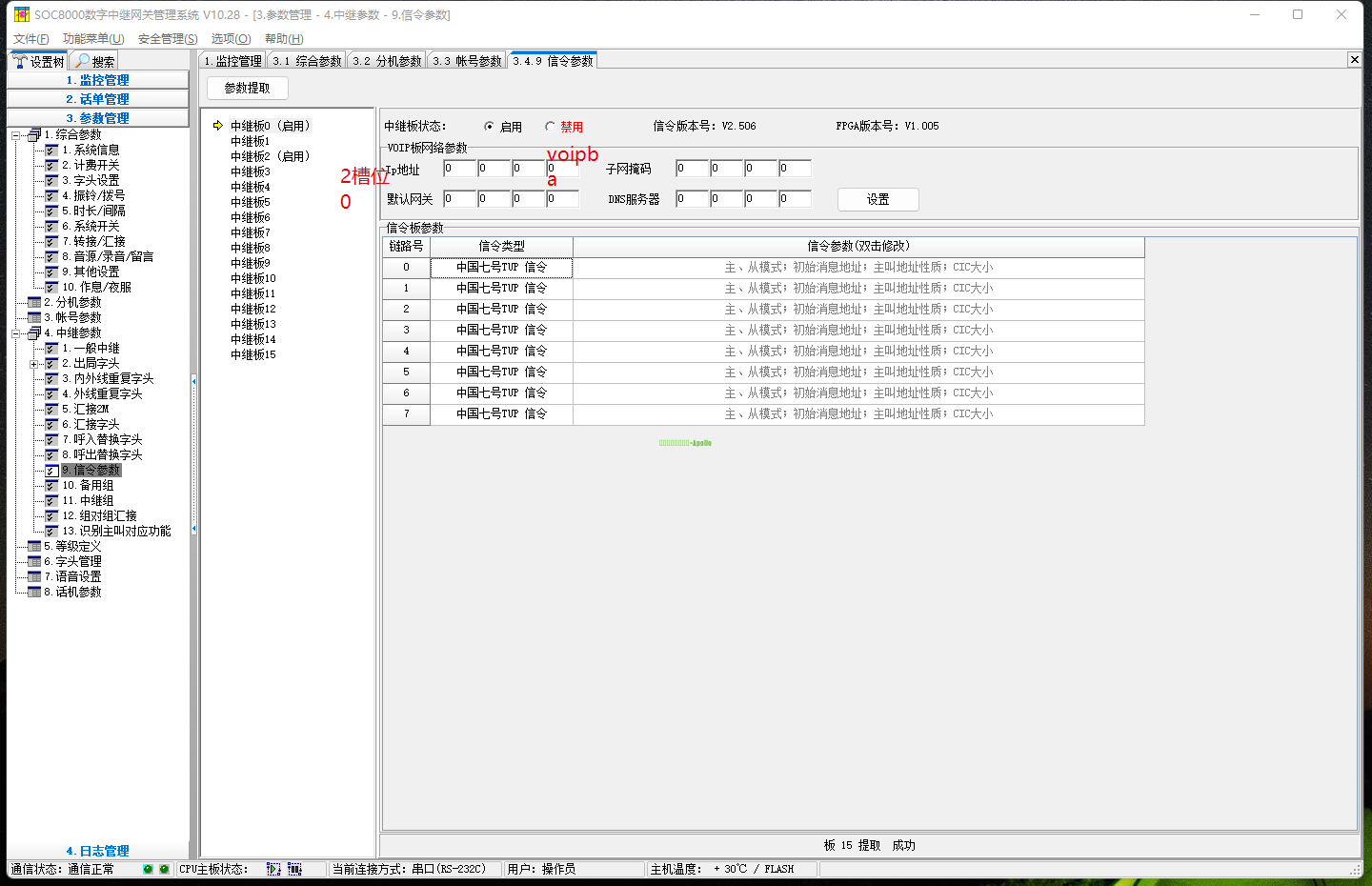Click the magnifier icon on 搜索 tab

[83, 62]
